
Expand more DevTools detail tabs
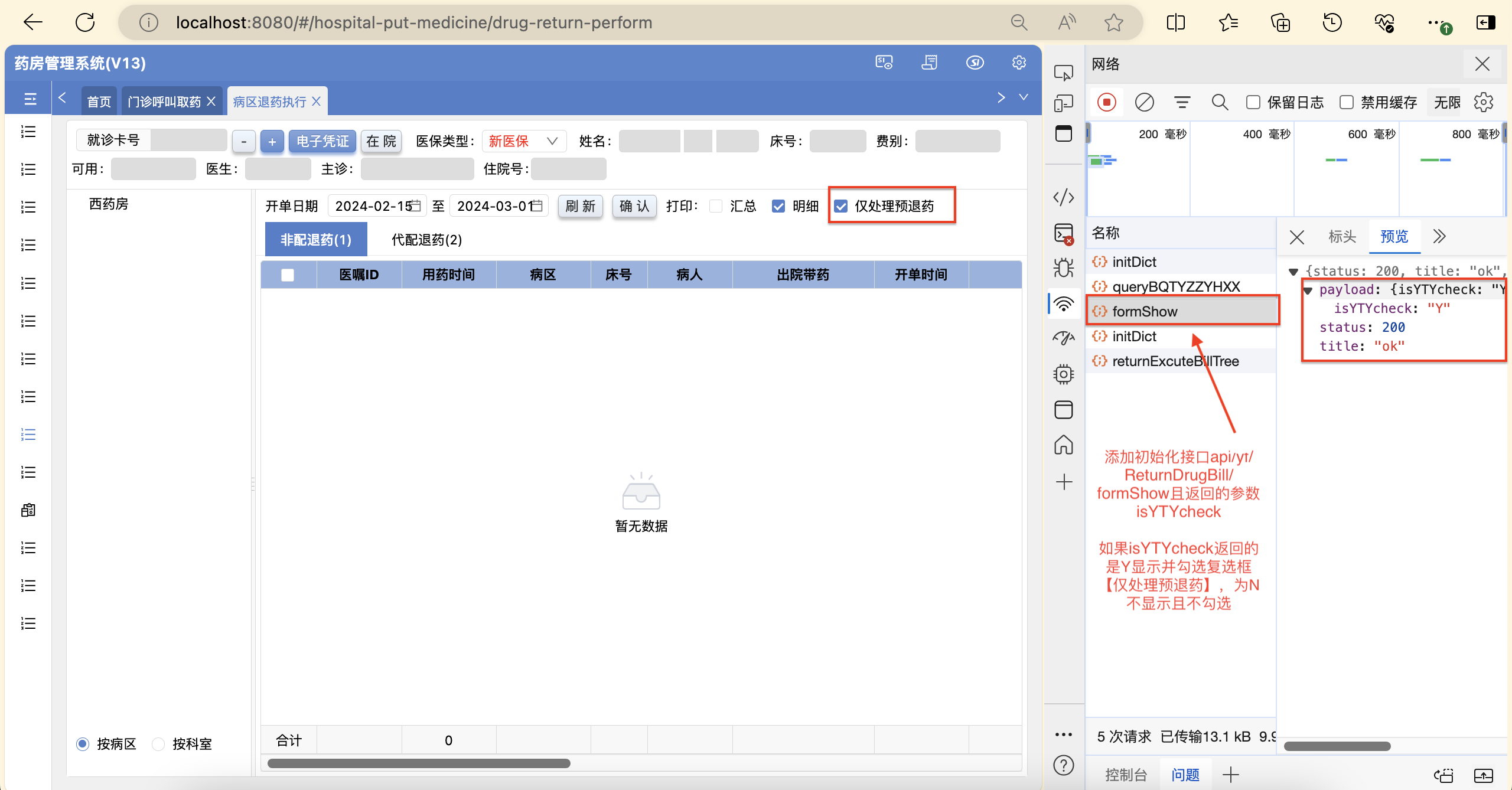pos(1439,237)
